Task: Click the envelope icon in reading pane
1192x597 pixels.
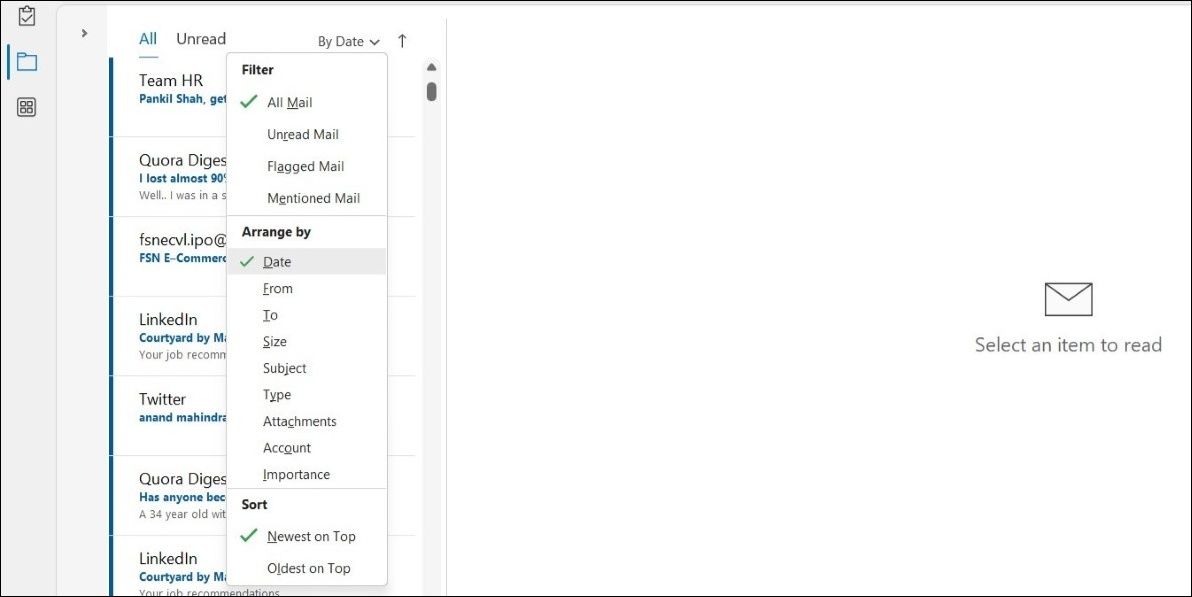Action: [x=1067, y=298]
